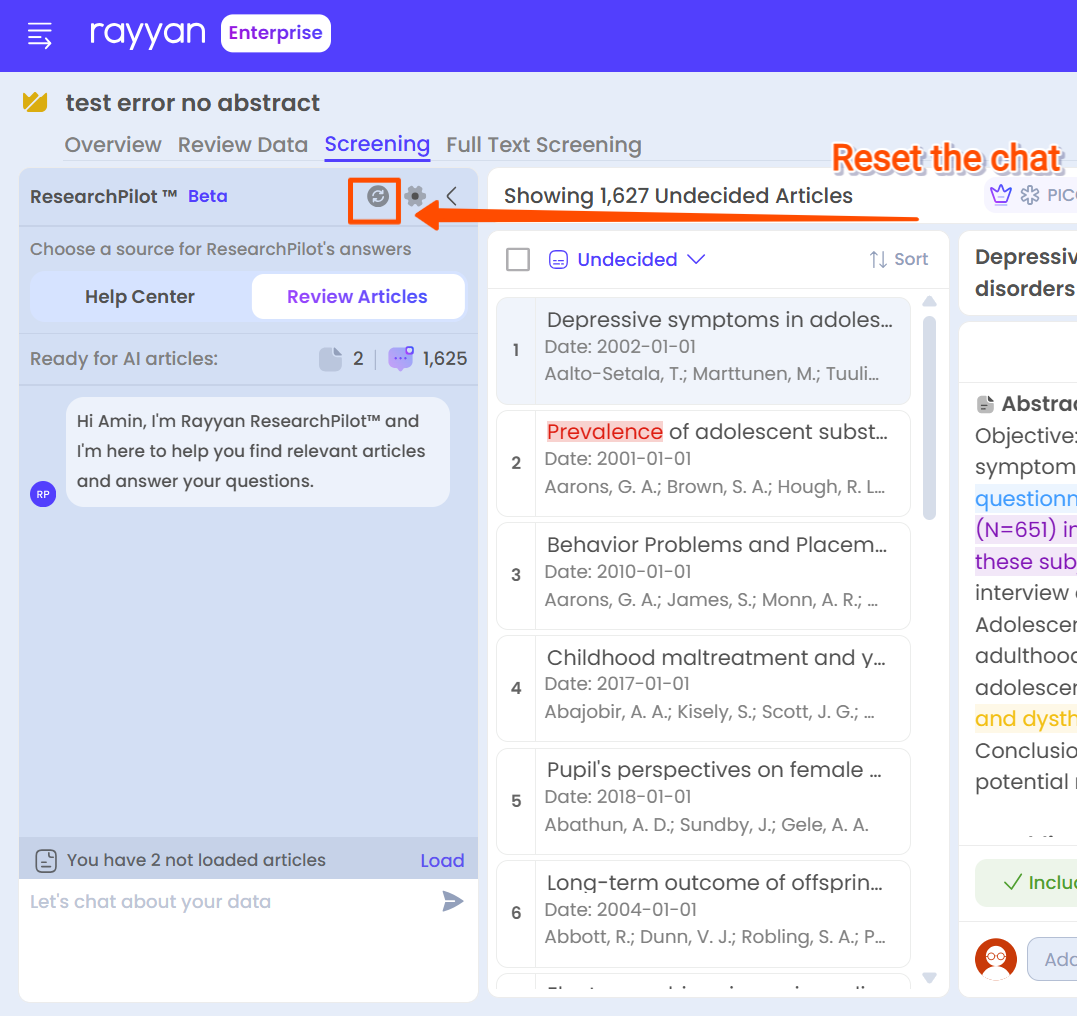Go to Full Text Screening tab
Viewport: 1077px width, 1016px height.
click(x=543, y=145)
